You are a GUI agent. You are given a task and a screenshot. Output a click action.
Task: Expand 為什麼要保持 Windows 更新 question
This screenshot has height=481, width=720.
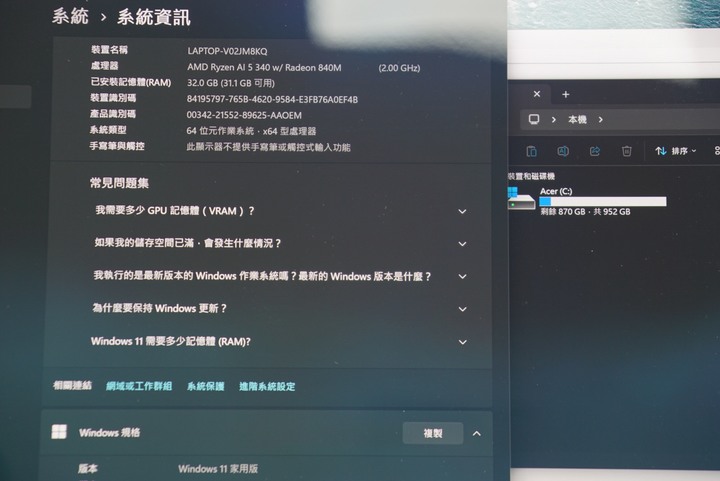pos(462,309)
